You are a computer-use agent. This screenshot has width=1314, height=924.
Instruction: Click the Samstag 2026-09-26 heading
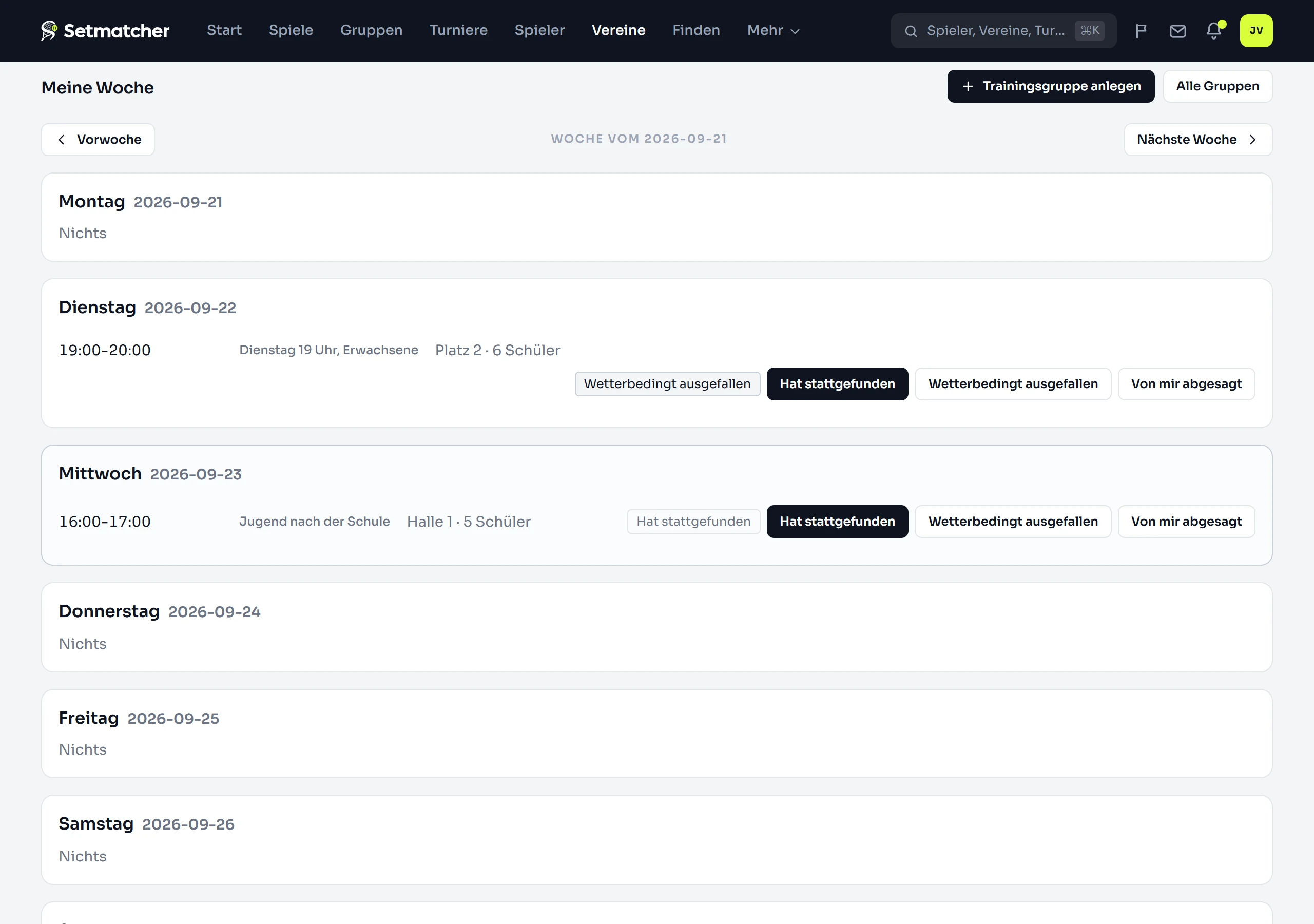[x=146, y=824]
